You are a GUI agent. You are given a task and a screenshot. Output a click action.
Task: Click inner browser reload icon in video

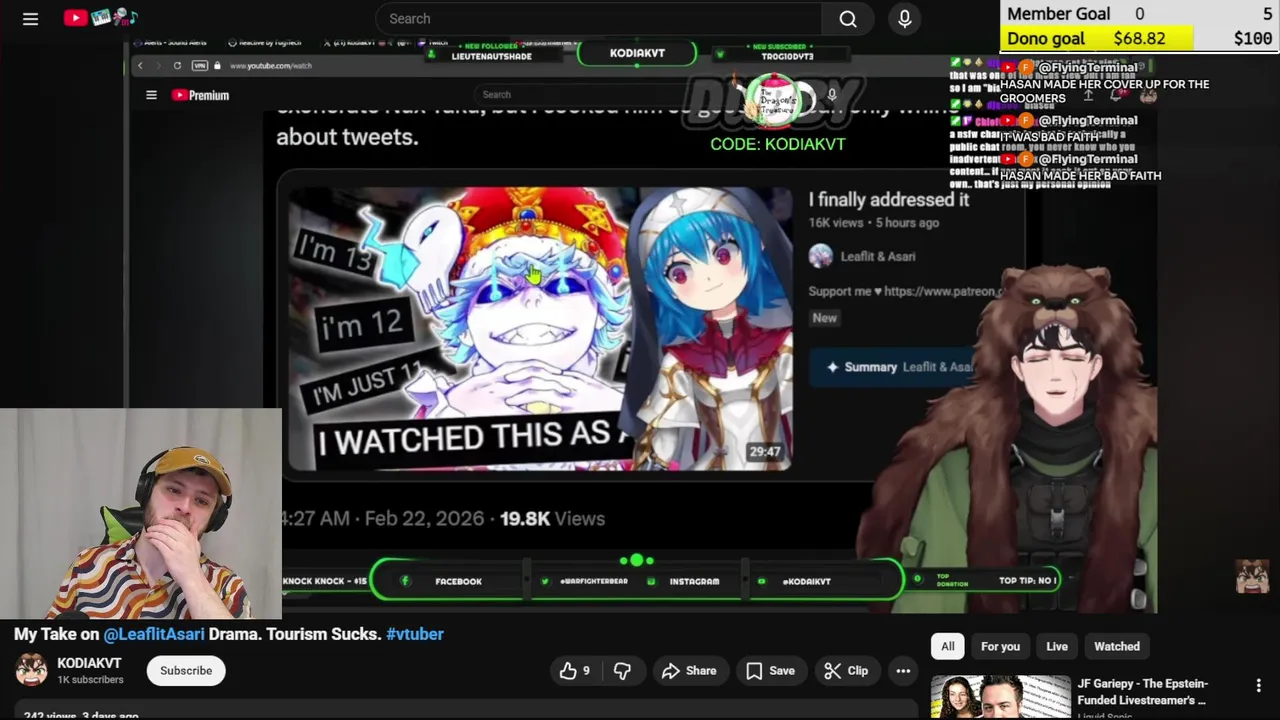177,66
